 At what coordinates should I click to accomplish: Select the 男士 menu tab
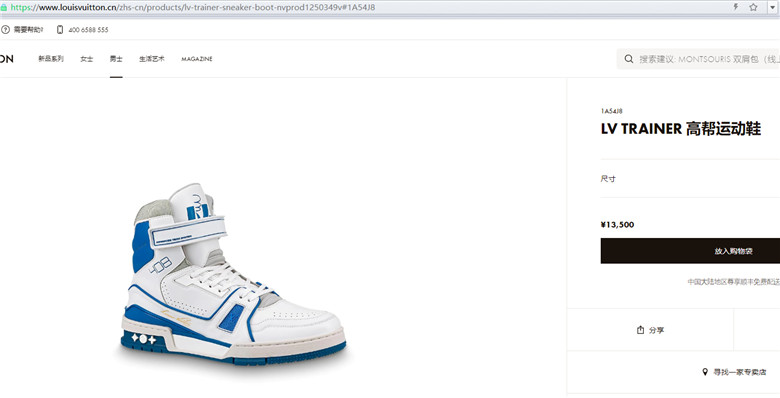pyautogui.click(x=116, y=59)
